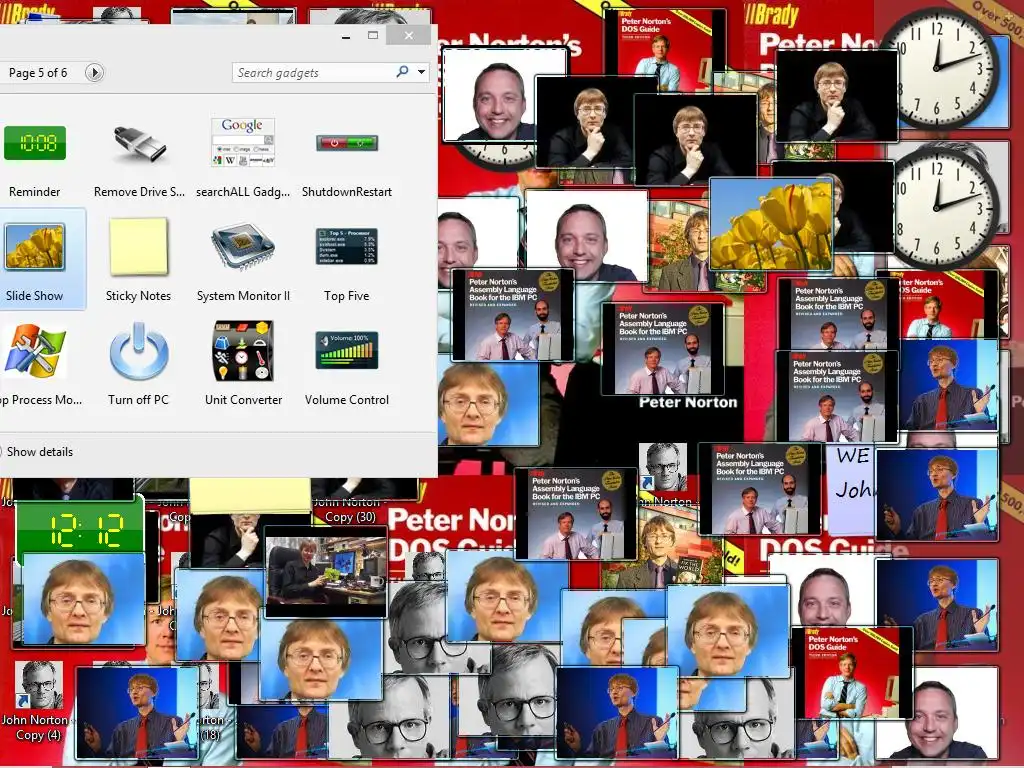This screenshot has width=1024, height=768.
Task: Choose the Remove Drive Safely USB icon
Action: point(139,144)
